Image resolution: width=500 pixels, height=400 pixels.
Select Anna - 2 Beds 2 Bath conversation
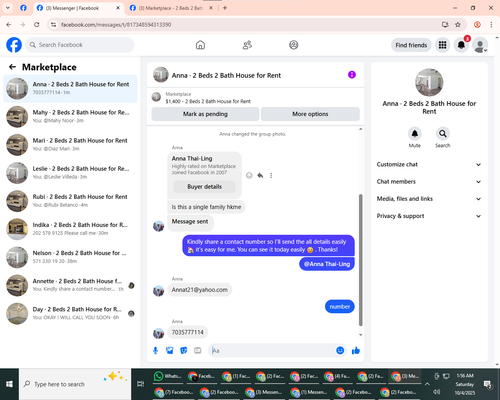click(70, 88)
